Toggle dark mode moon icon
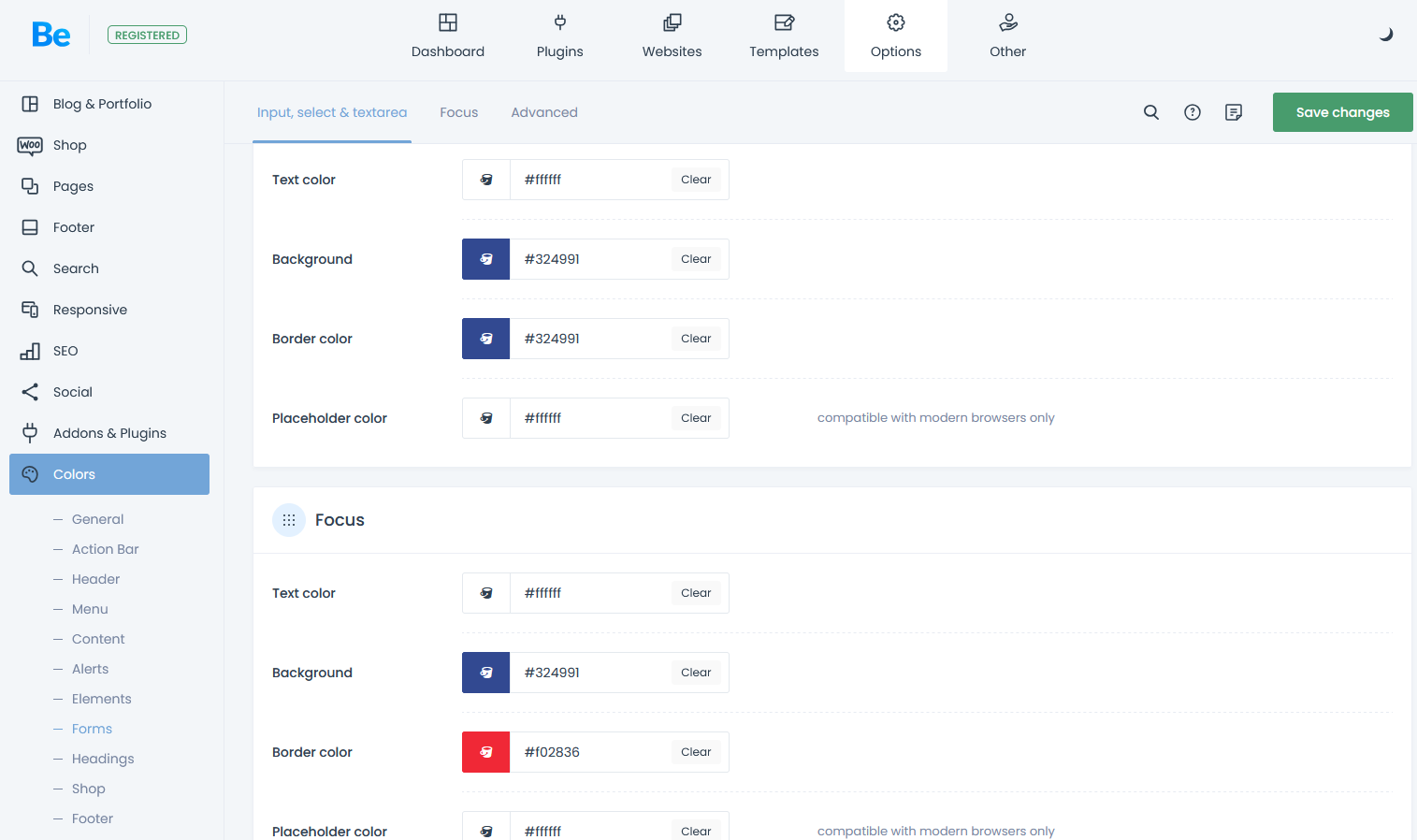The image size is (1417, 840). pos(1385,35)
